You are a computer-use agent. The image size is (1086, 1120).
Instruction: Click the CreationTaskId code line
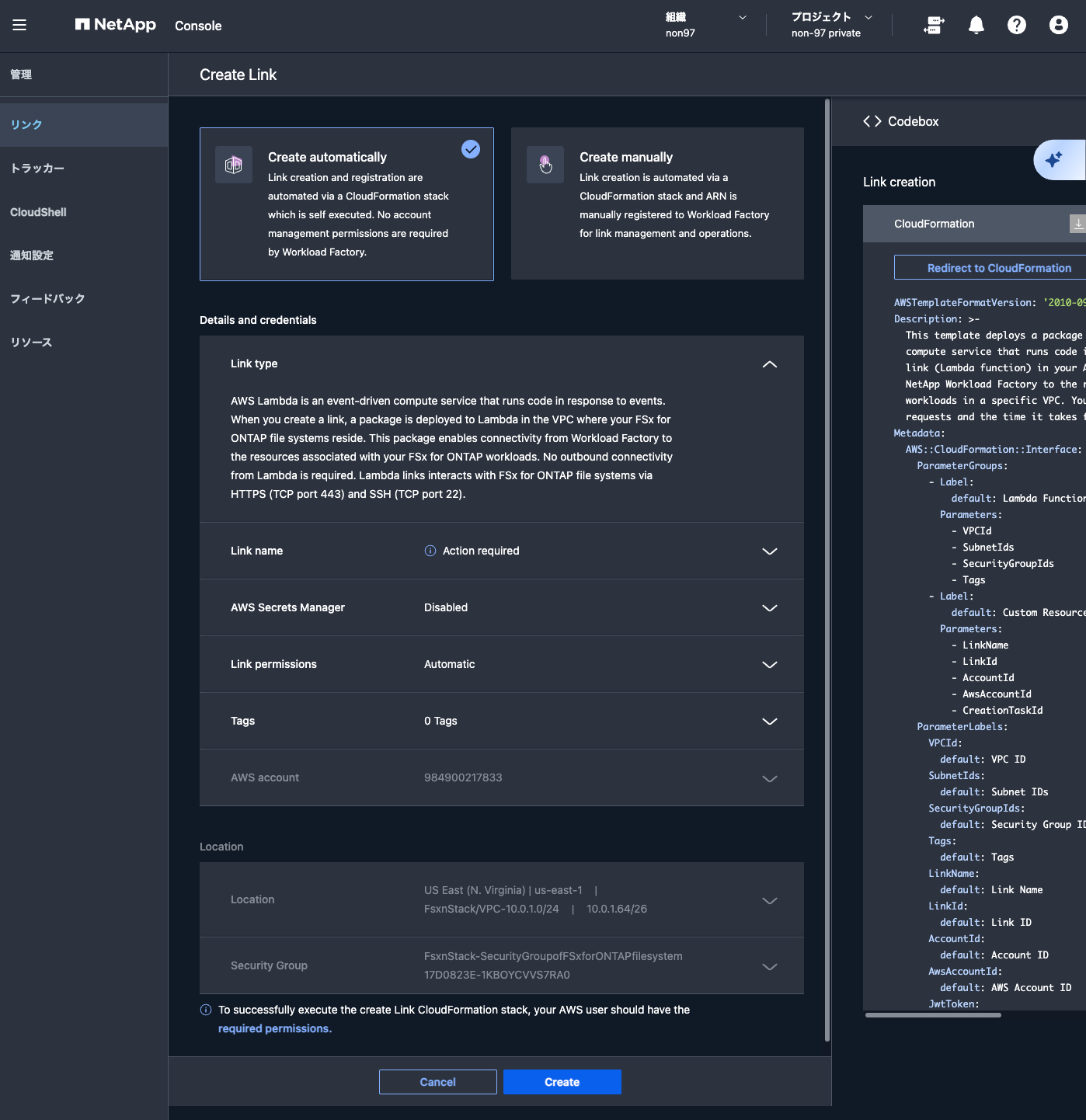(997, 710)
